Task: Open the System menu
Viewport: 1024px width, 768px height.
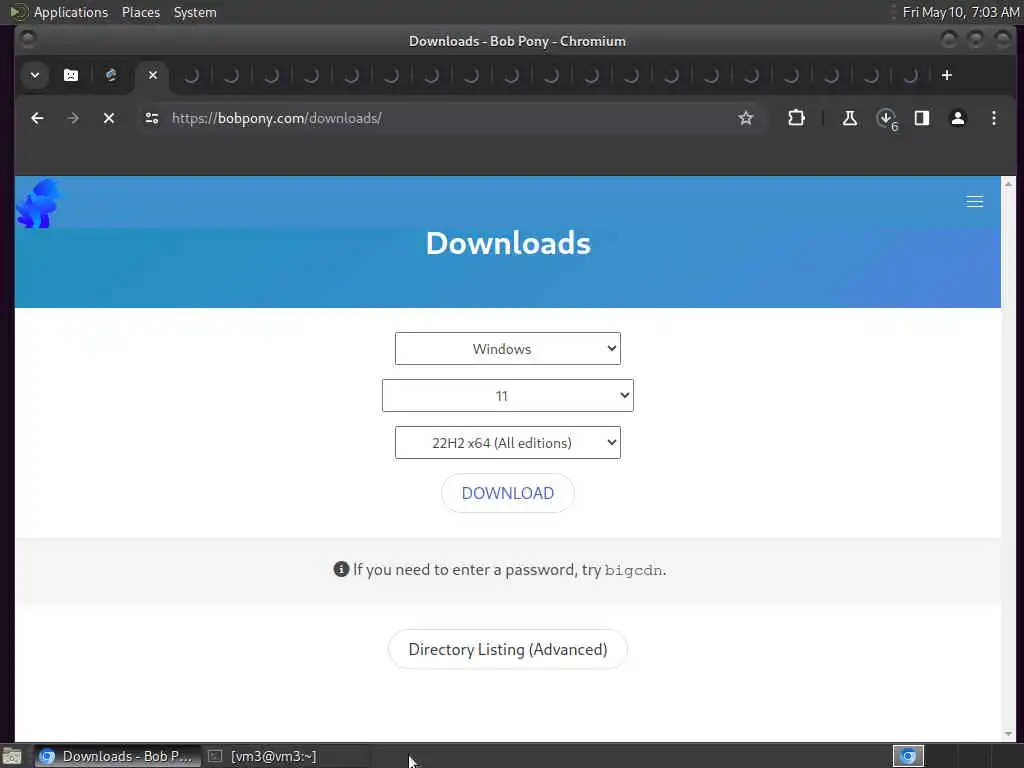Action: (195, 12)
